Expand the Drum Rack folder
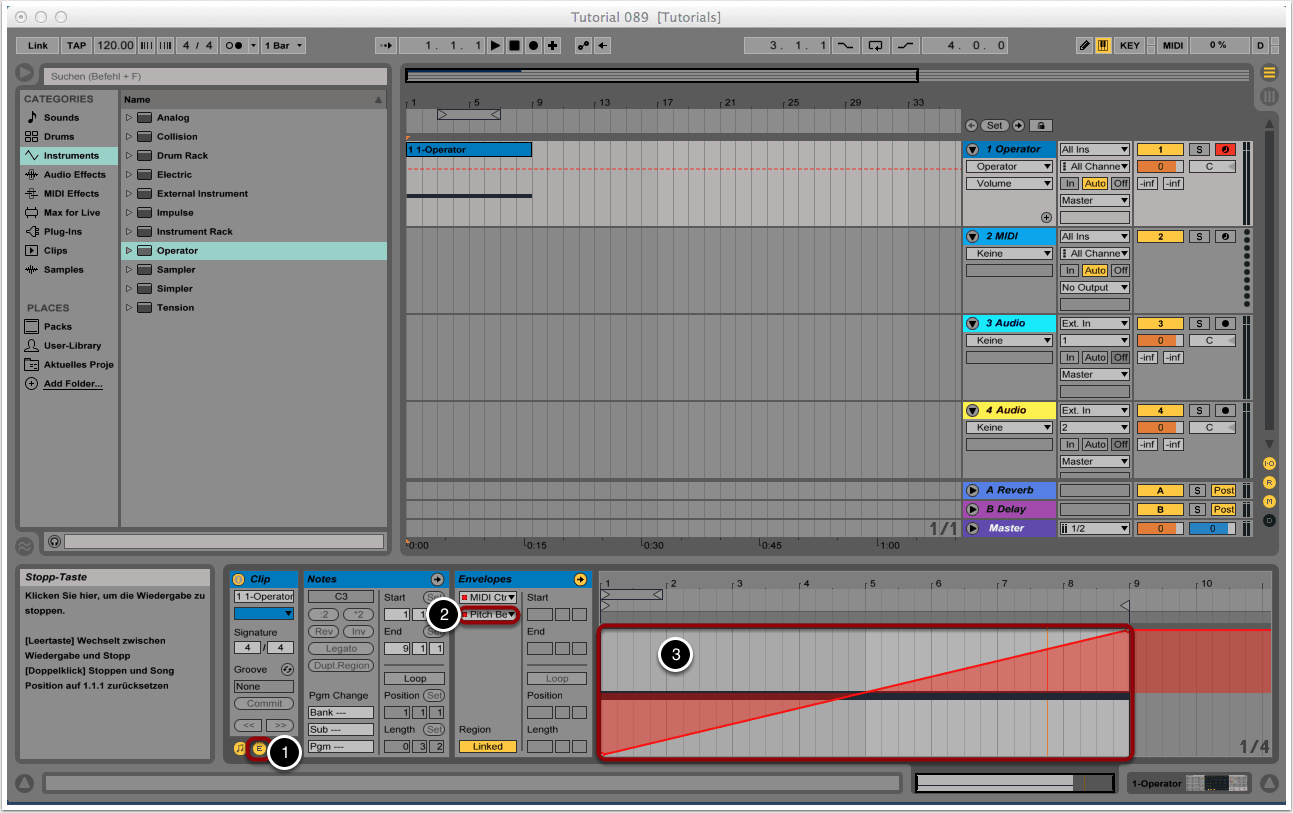The height and width of the screenshot is (813, 1293). tap(129, 156)
